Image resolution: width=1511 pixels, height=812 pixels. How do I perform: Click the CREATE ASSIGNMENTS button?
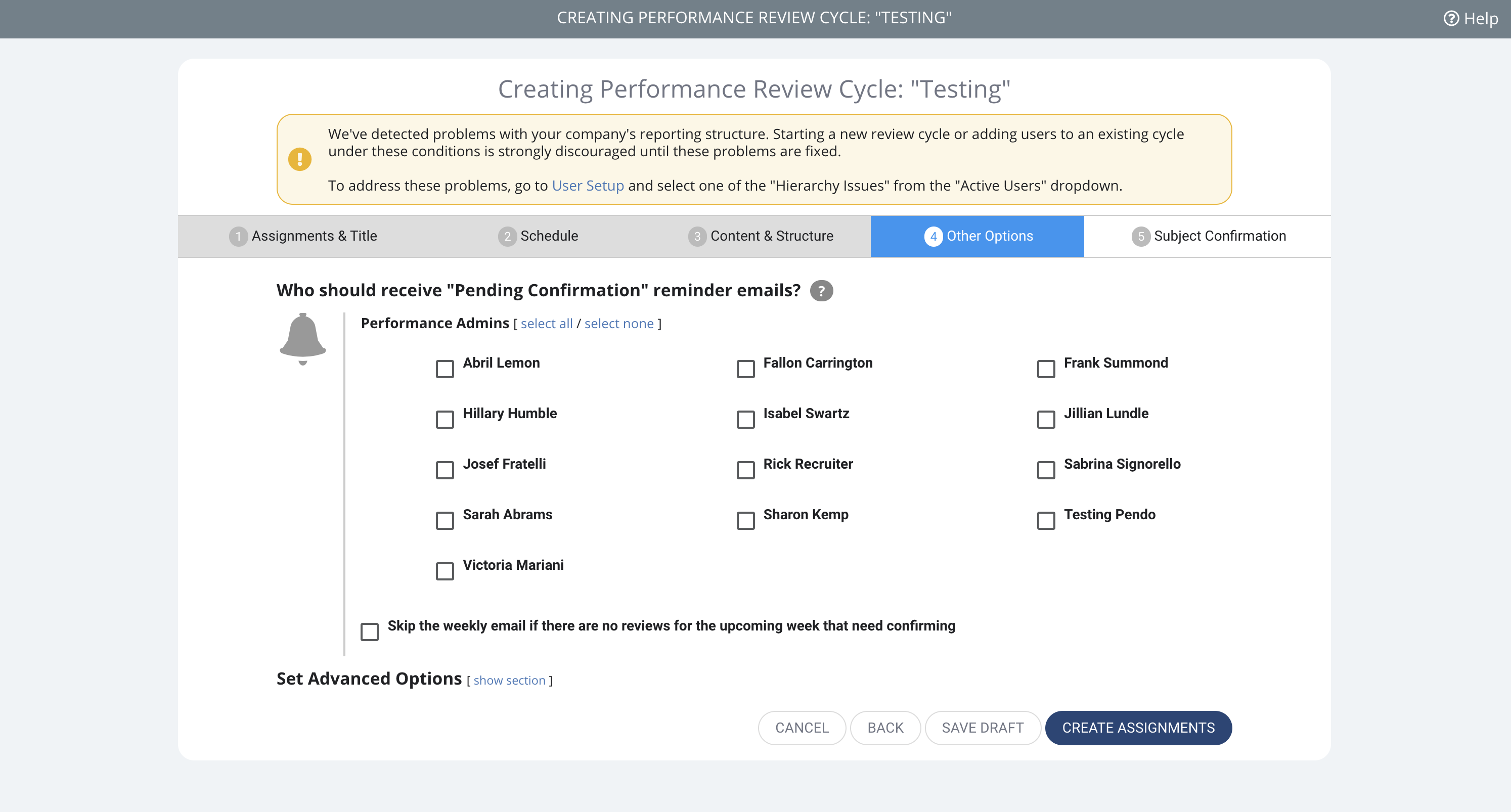point(1138,728)
